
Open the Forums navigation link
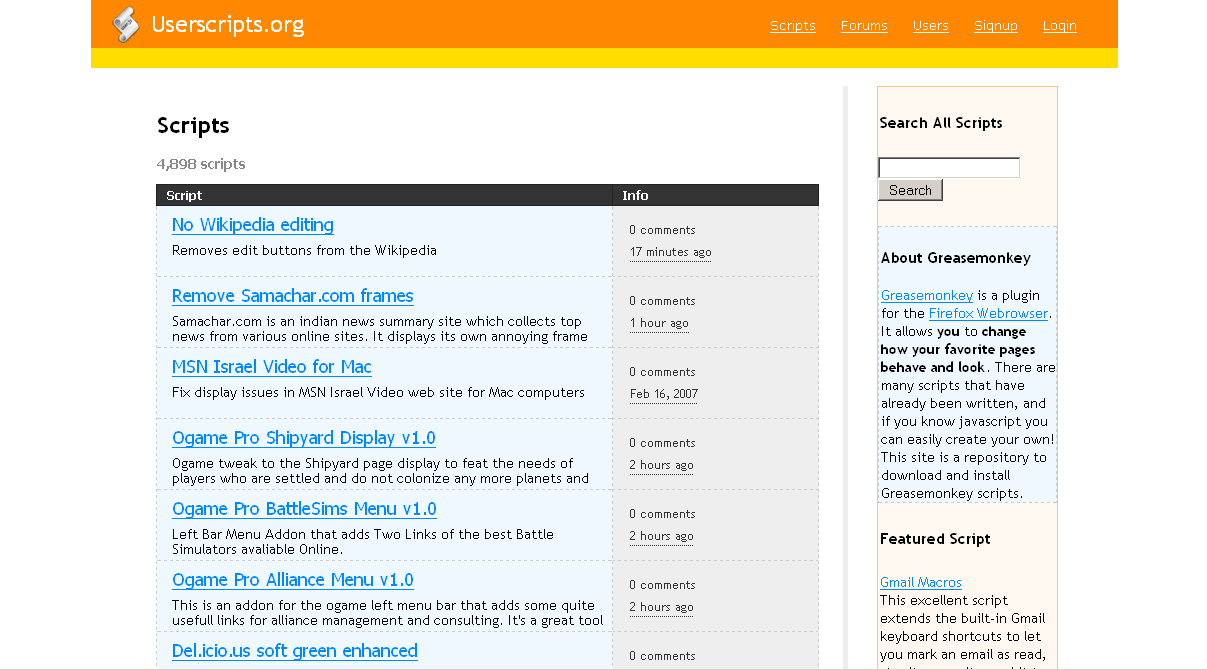pyautogui.click(x=863, y=25)
